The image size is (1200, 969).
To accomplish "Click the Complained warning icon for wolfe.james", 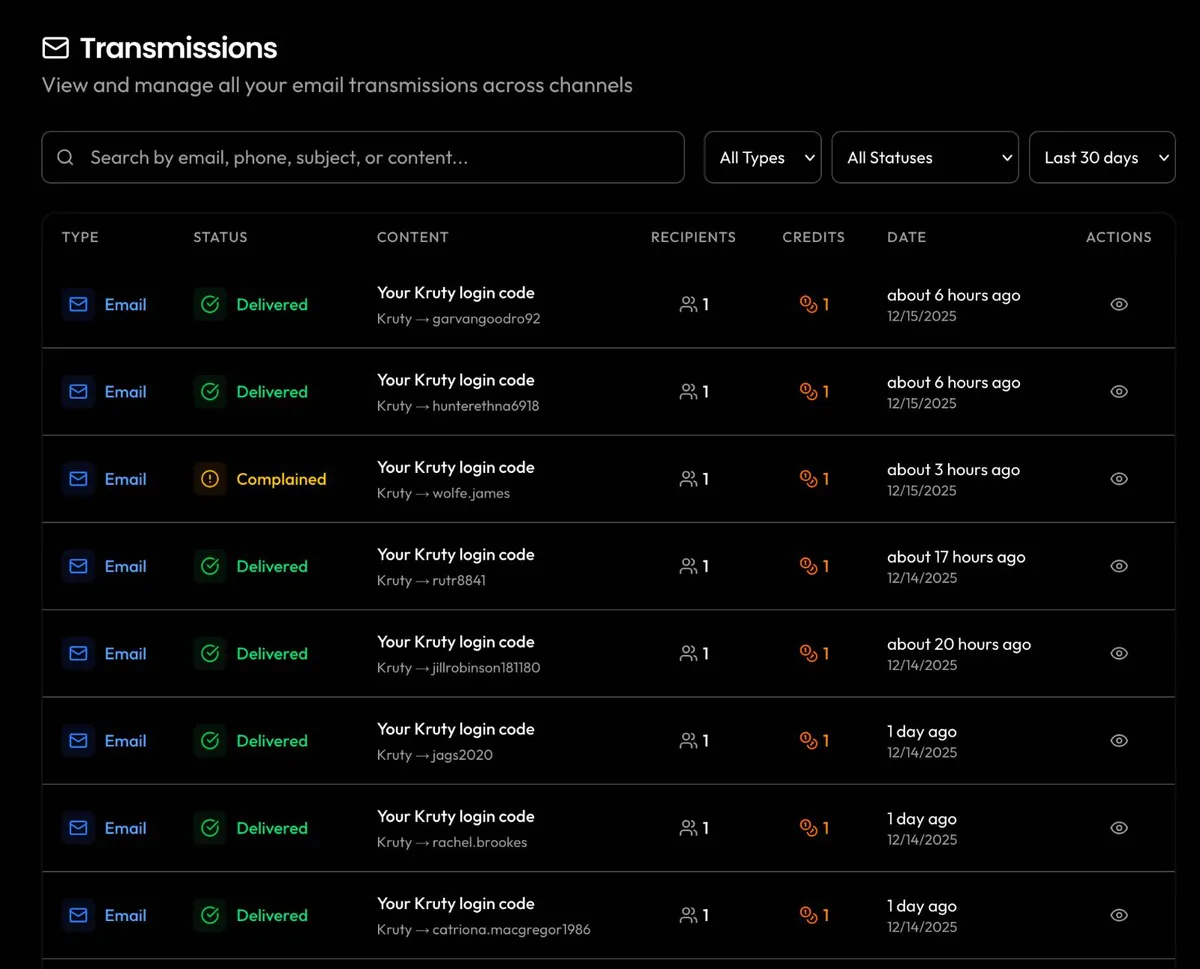I will click(x=210, y=479).
